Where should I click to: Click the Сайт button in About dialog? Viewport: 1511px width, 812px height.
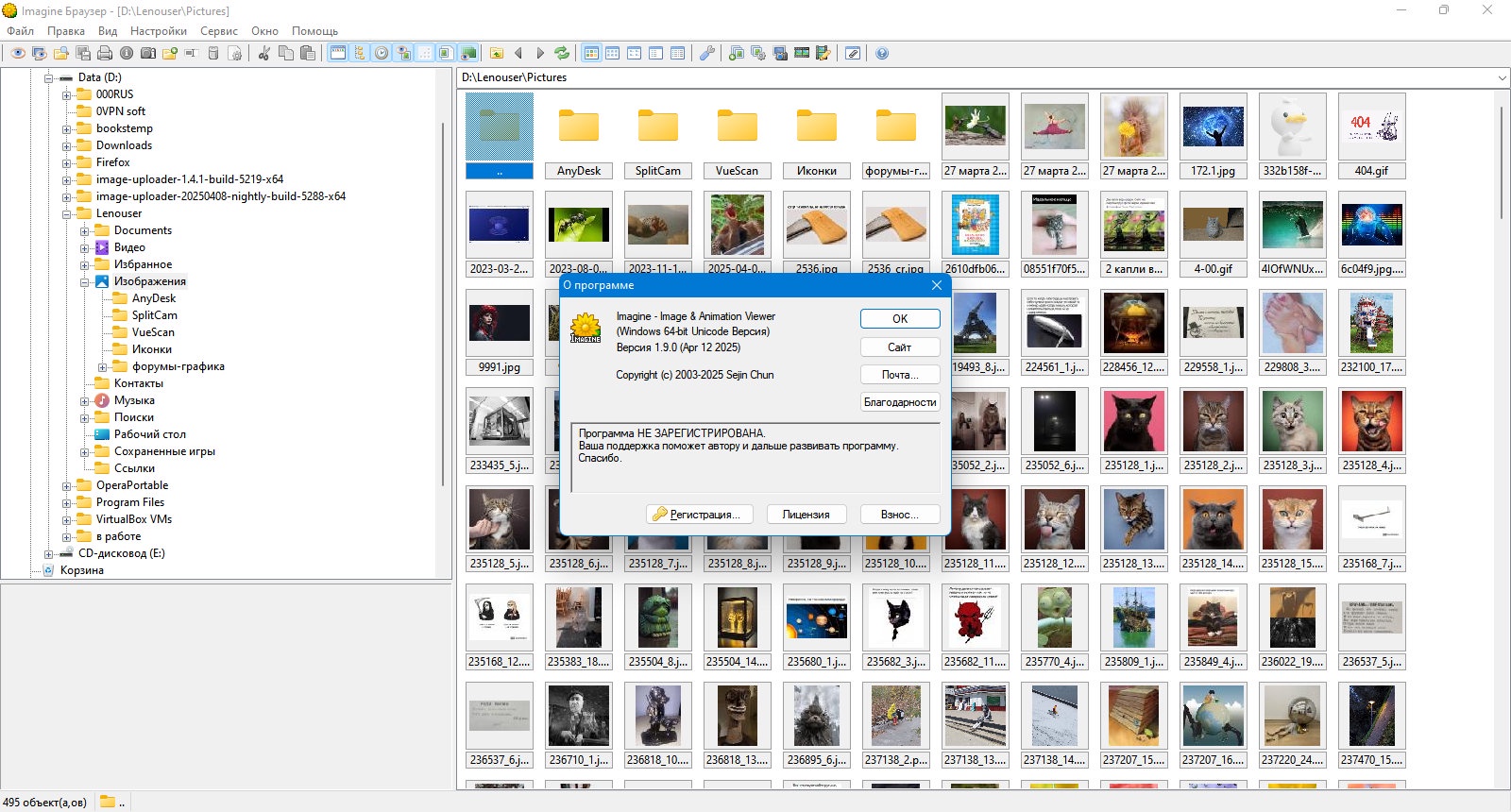[x=900, y=347]
